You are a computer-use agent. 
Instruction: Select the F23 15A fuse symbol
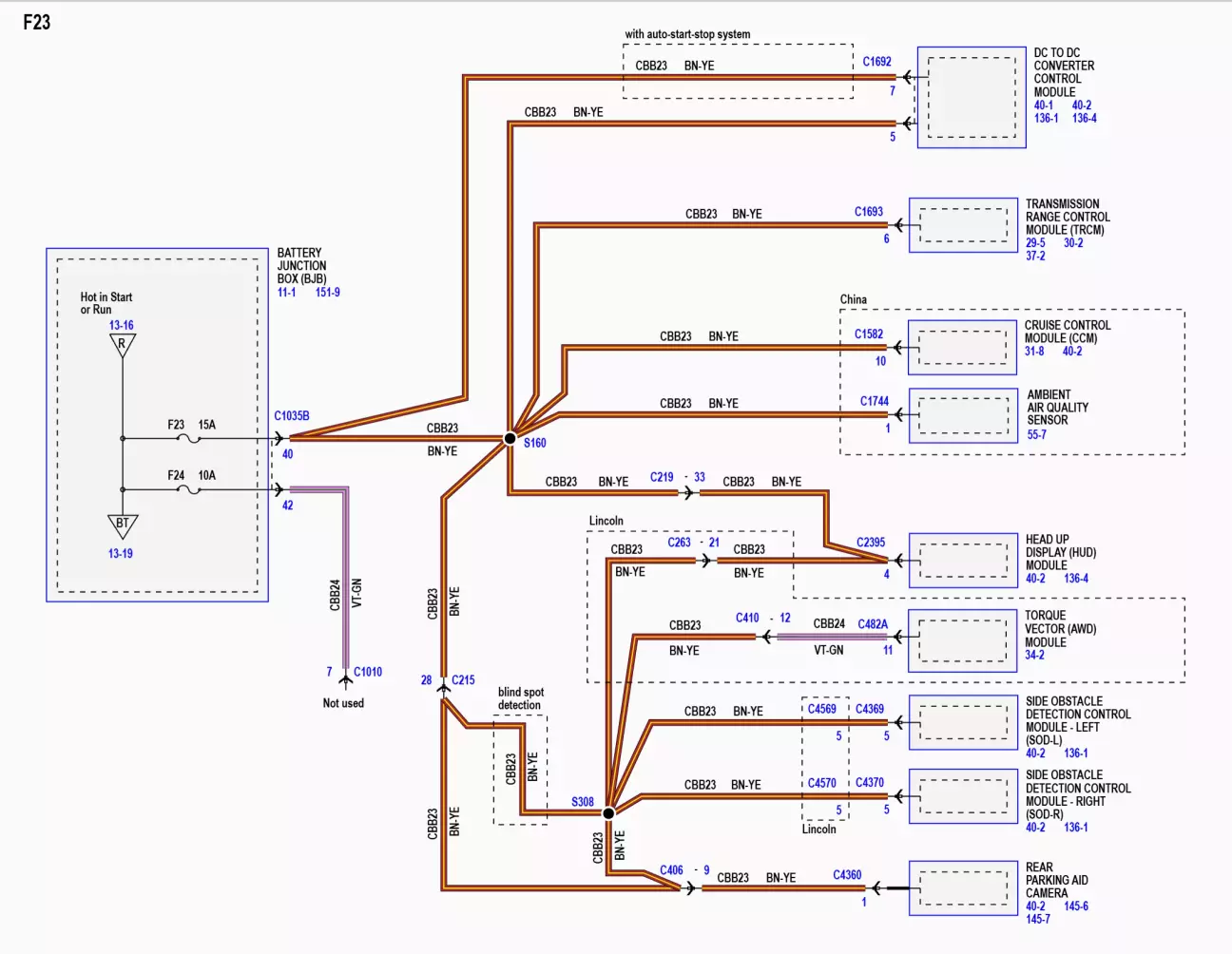189,438
